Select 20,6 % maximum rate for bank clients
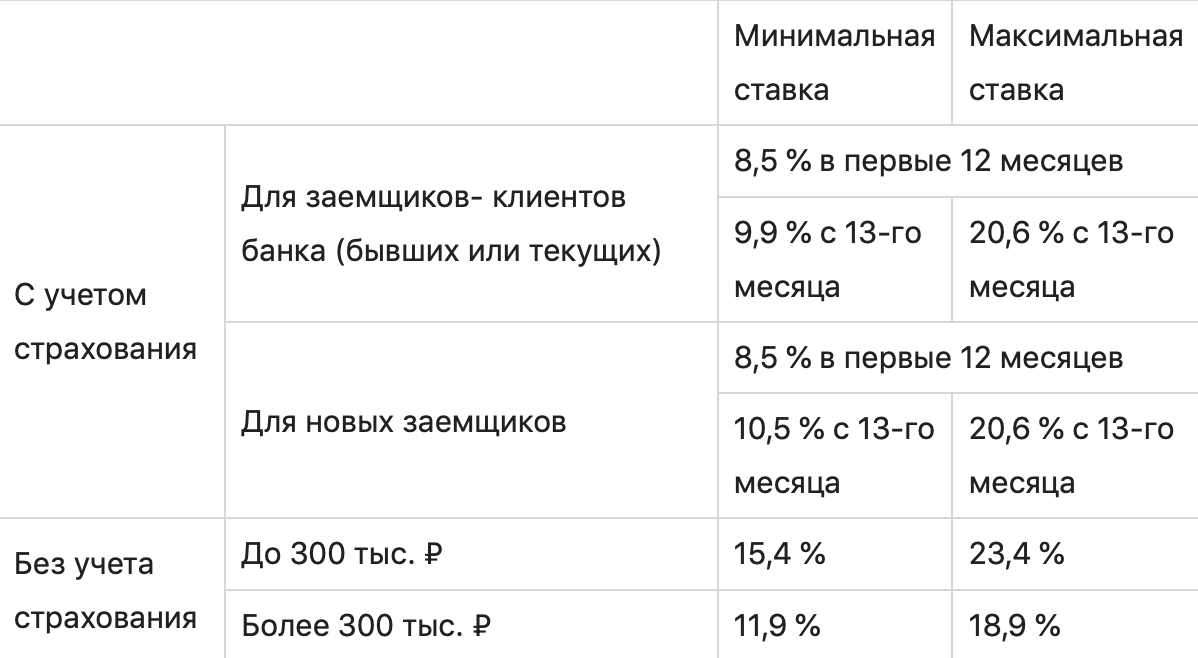Viewport: 1198px width, 658px height. coord(1071,261)
